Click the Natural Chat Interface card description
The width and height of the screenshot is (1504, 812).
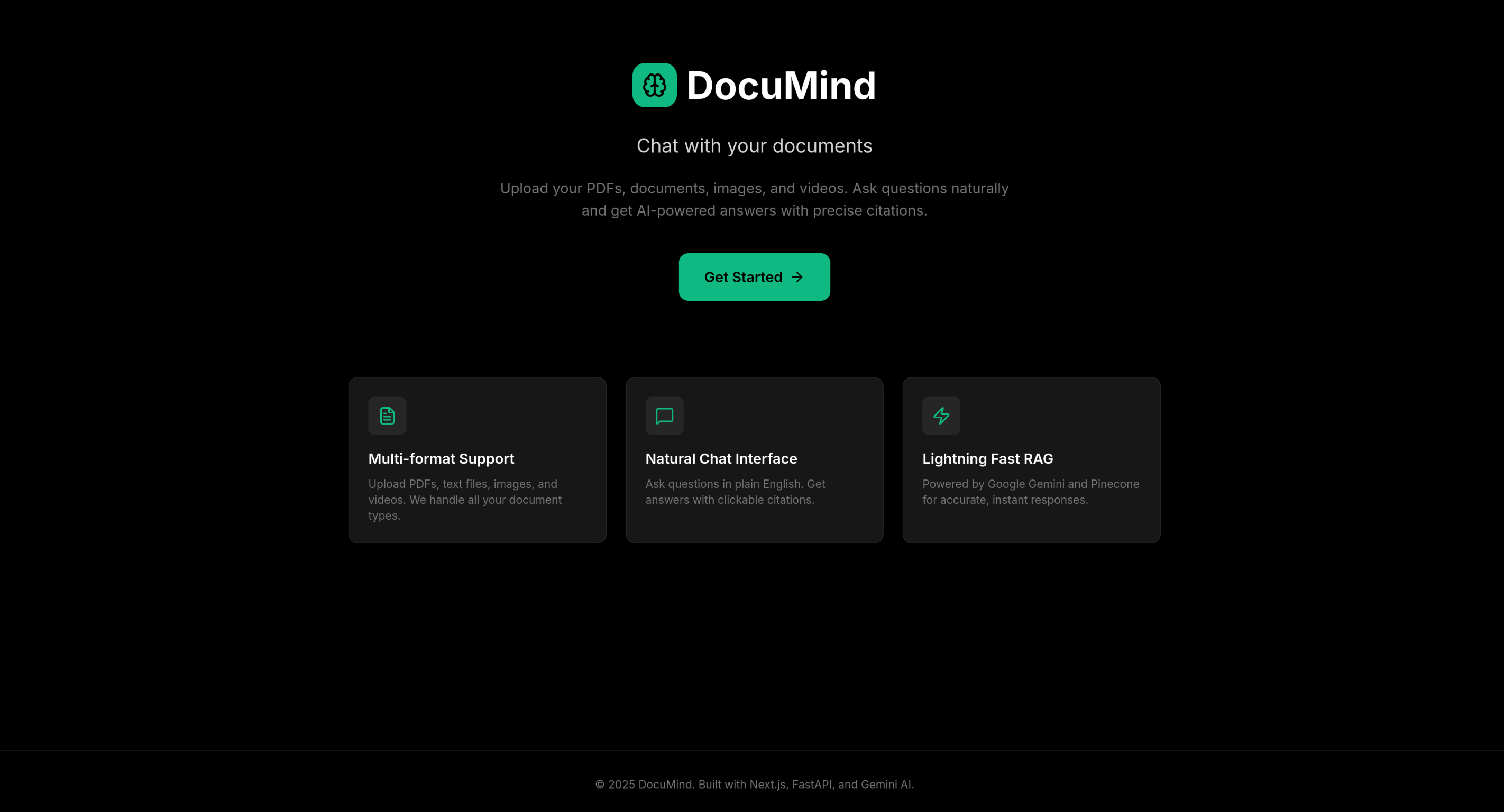click(x=735, y=492)
